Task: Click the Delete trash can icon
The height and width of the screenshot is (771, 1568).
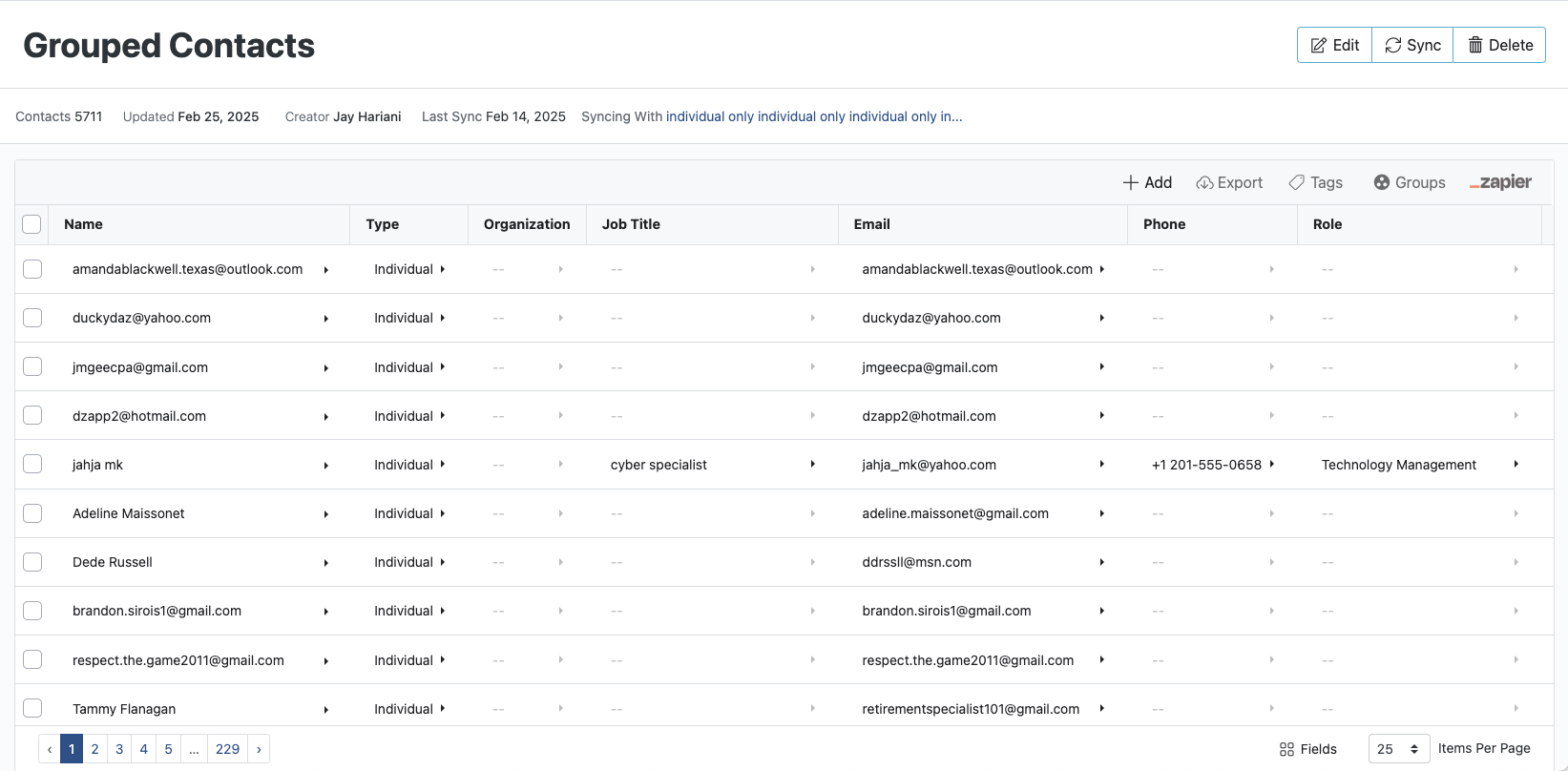Action: (x=1475, y=45)
